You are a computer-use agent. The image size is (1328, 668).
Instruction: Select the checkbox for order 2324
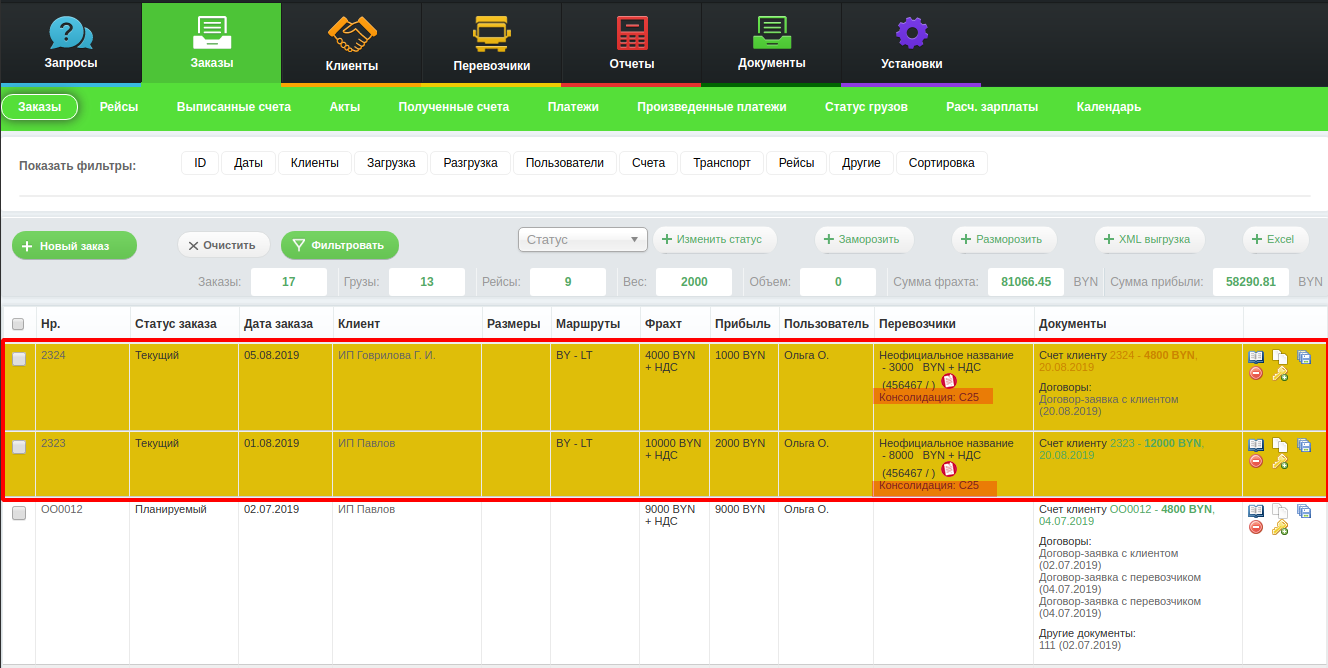18,360
